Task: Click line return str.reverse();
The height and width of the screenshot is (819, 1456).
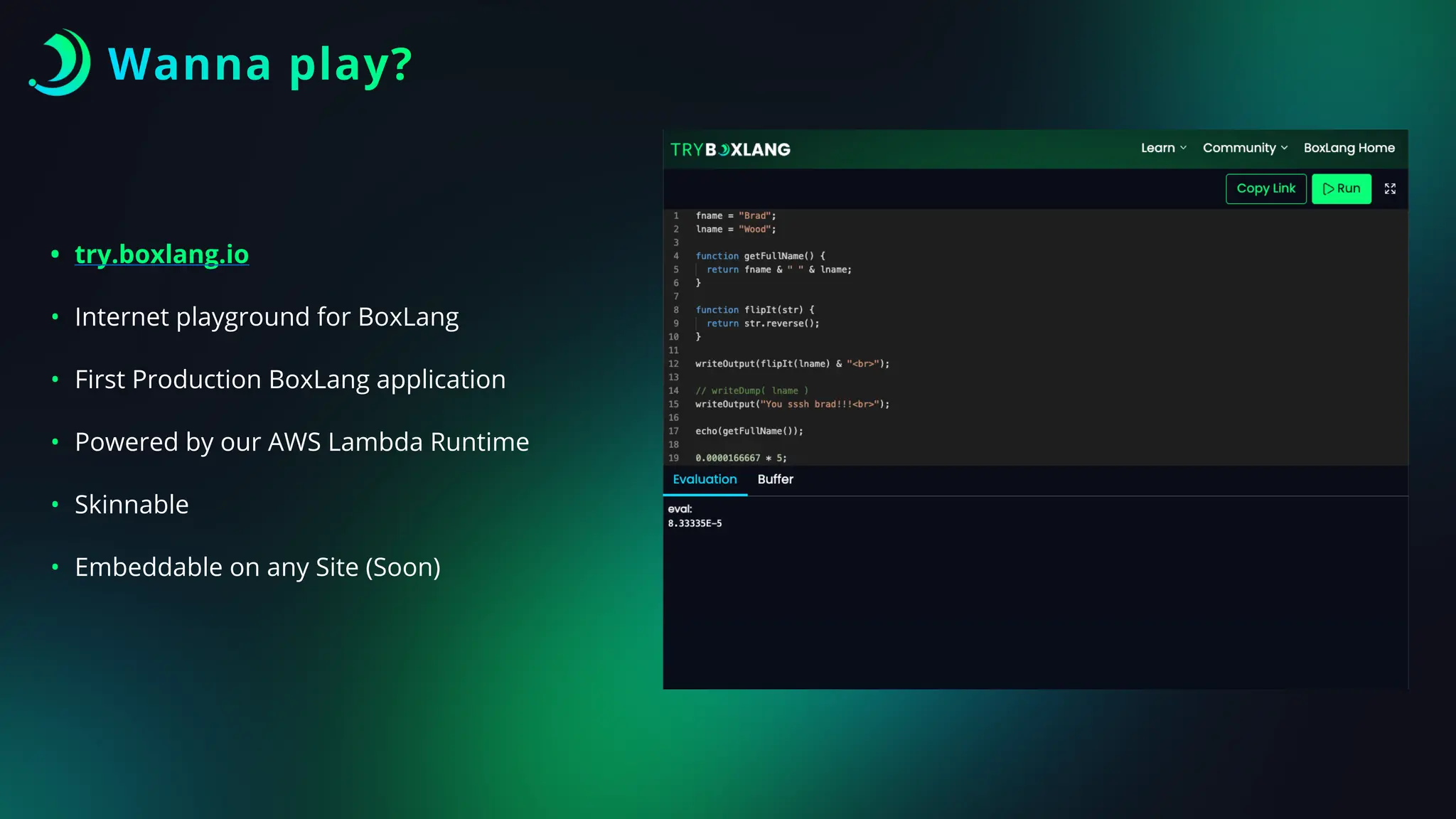Action: click(x=763, y=323)
